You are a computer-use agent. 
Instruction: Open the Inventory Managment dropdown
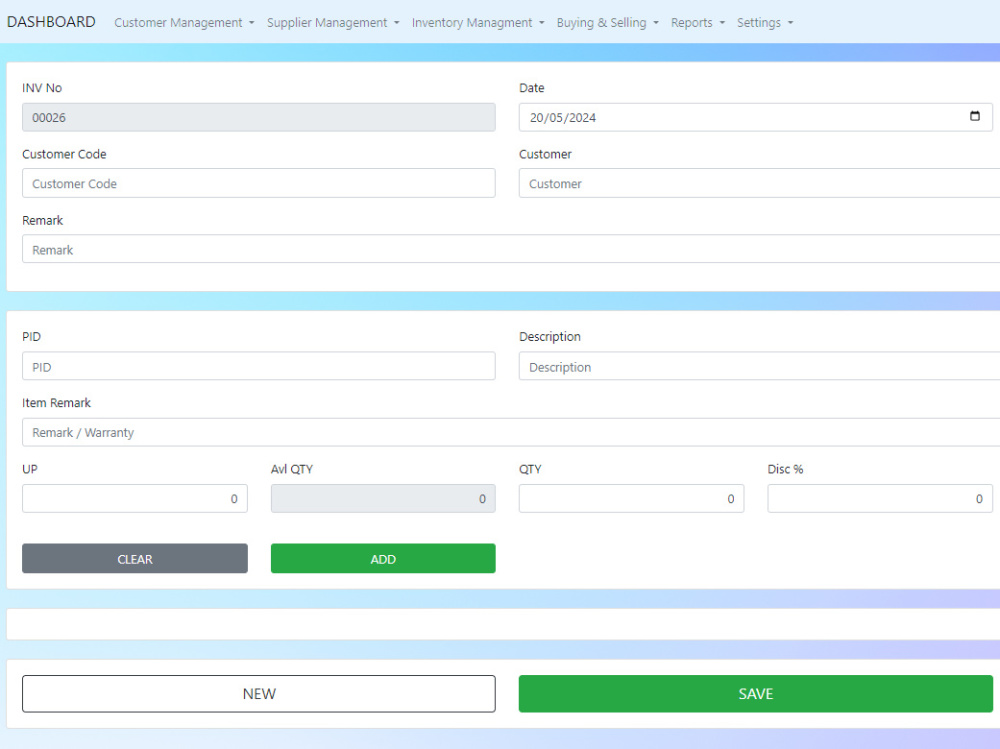(478, 22)
